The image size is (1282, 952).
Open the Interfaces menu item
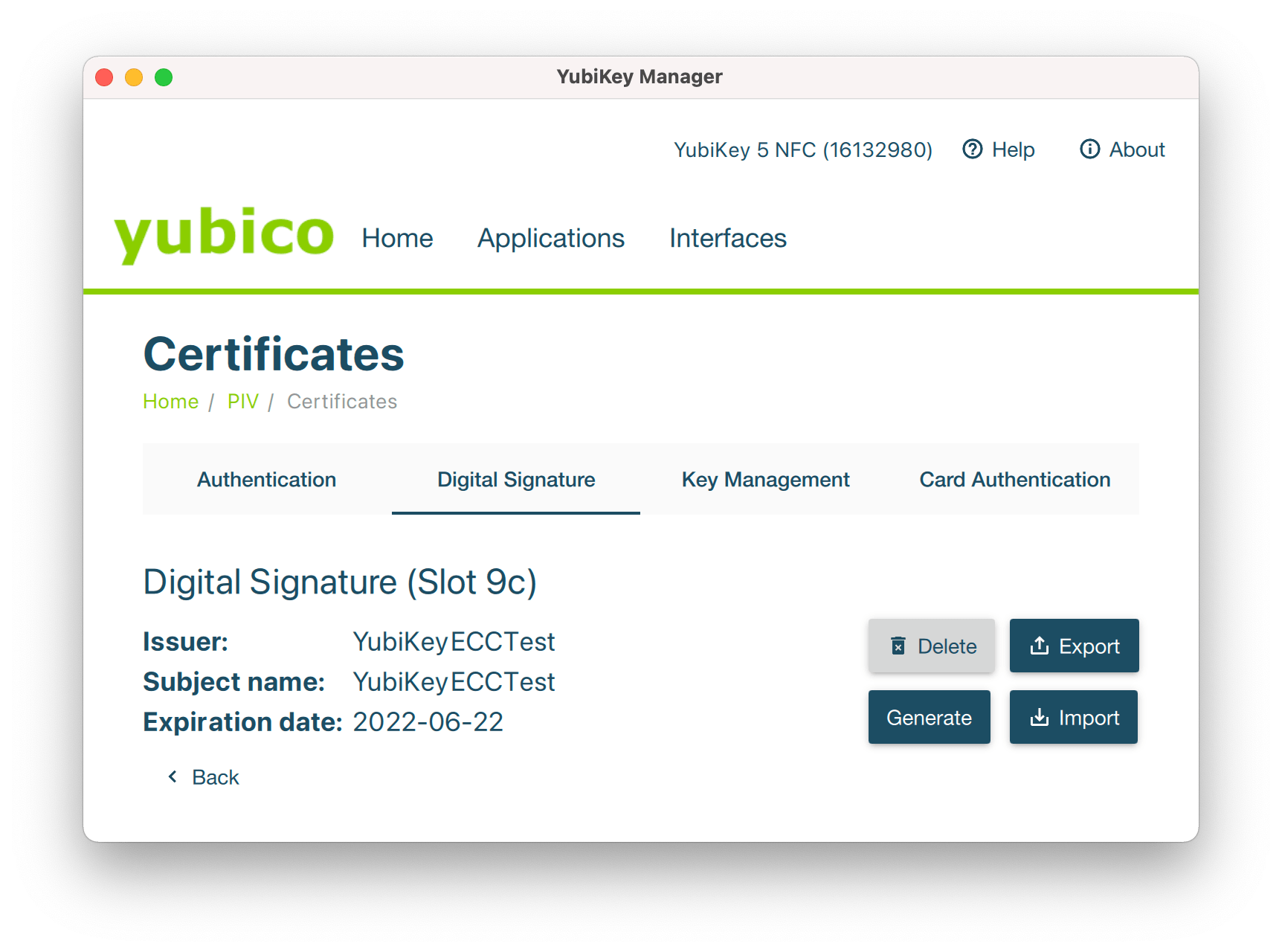coord(727,238)
